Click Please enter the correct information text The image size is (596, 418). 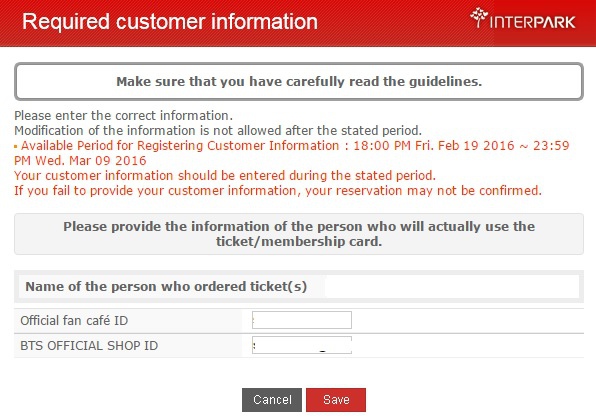(124, 116)
